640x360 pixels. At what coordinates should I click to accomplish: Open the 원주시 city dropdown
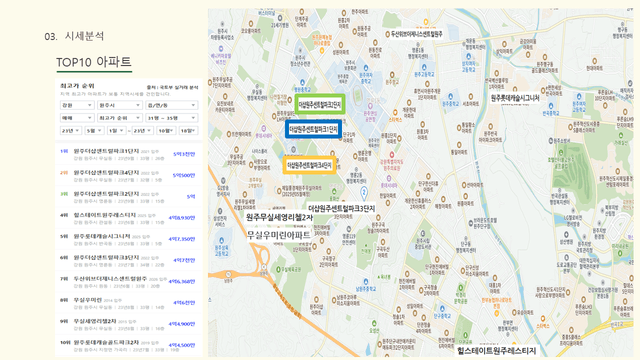pyautogui.click(x=120, y=105)
